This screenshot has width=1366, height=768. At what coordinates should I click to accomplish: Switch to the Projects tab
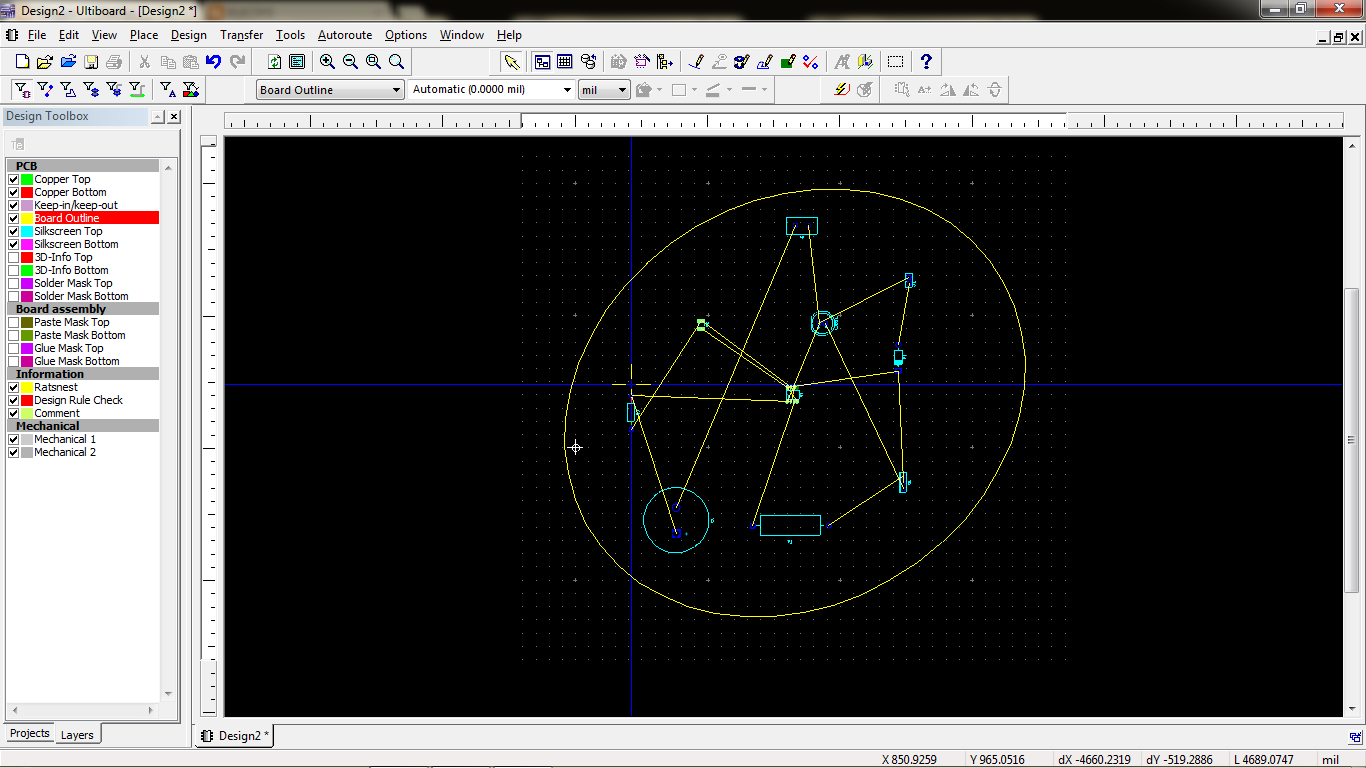click(29, 733)
